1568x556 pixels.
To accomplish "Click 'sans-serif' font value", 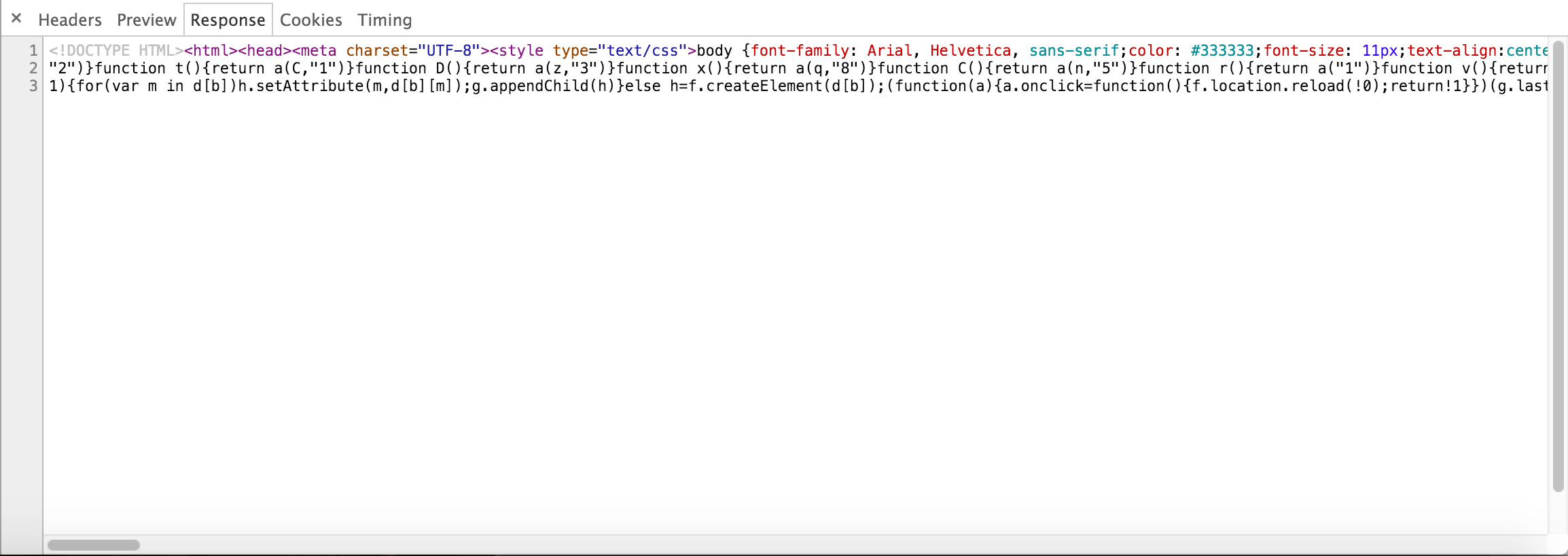I will pos(1074,50).
